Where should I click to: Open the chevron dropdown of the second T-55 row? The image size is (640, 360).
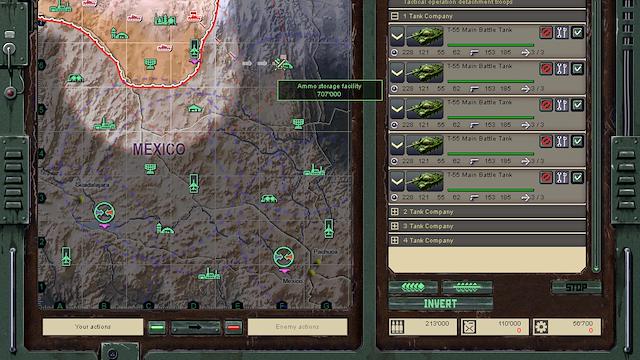pos(397,73)
